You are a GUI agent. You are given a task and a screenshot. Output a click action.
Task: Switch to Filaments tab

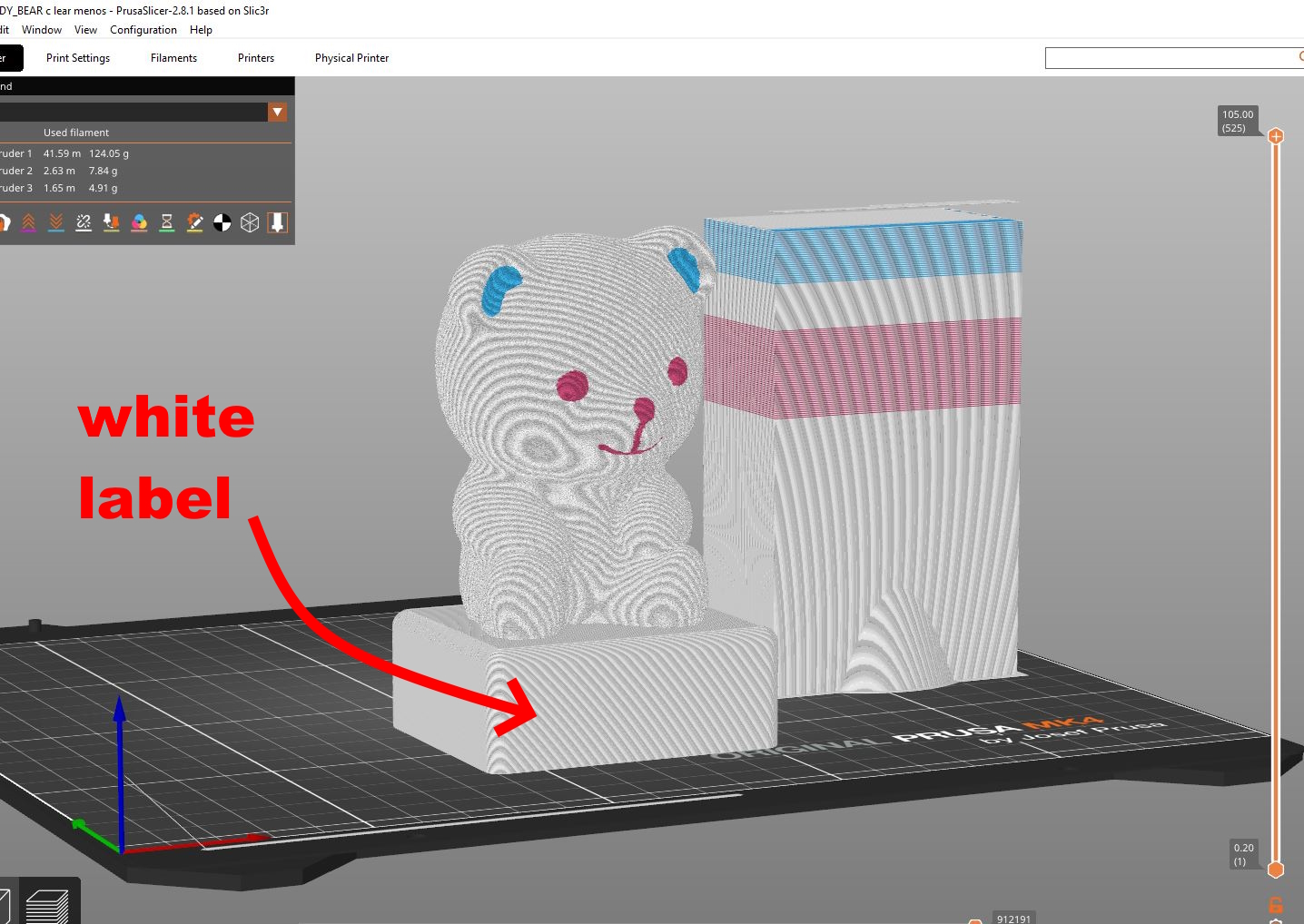(173, 58)
